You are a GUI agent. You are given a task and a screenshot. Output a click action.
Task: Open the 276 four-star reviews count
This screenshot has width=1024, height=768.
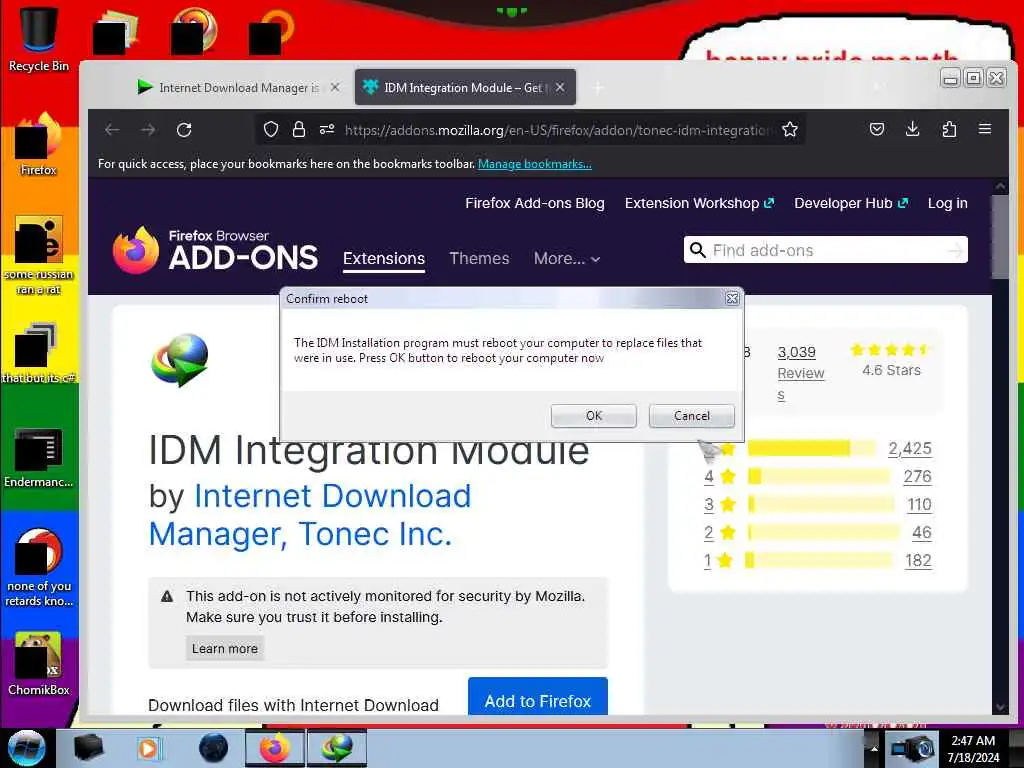point(918,477)
